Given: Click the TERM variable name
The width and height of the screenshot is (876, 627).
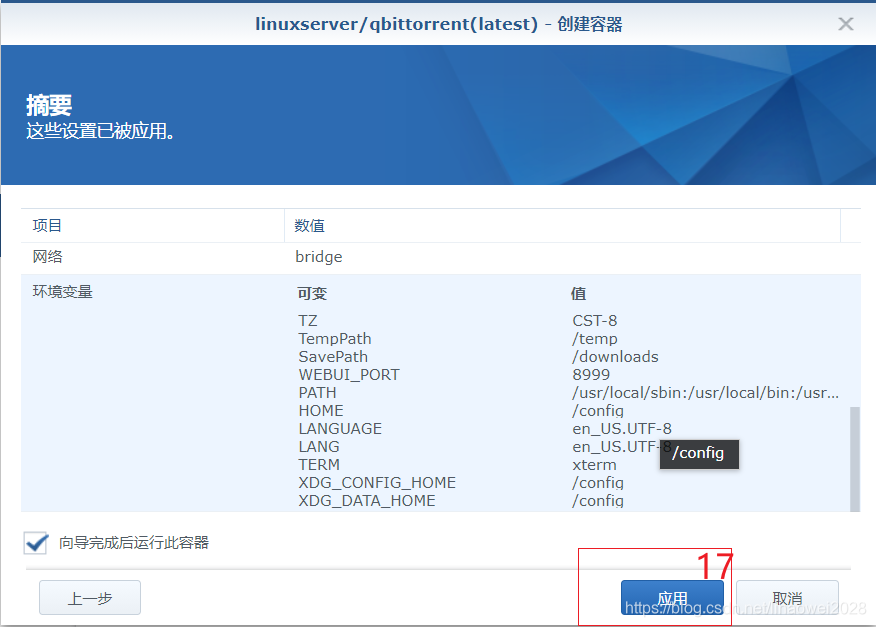Looking at the screenshot, I should click(318, 464).
